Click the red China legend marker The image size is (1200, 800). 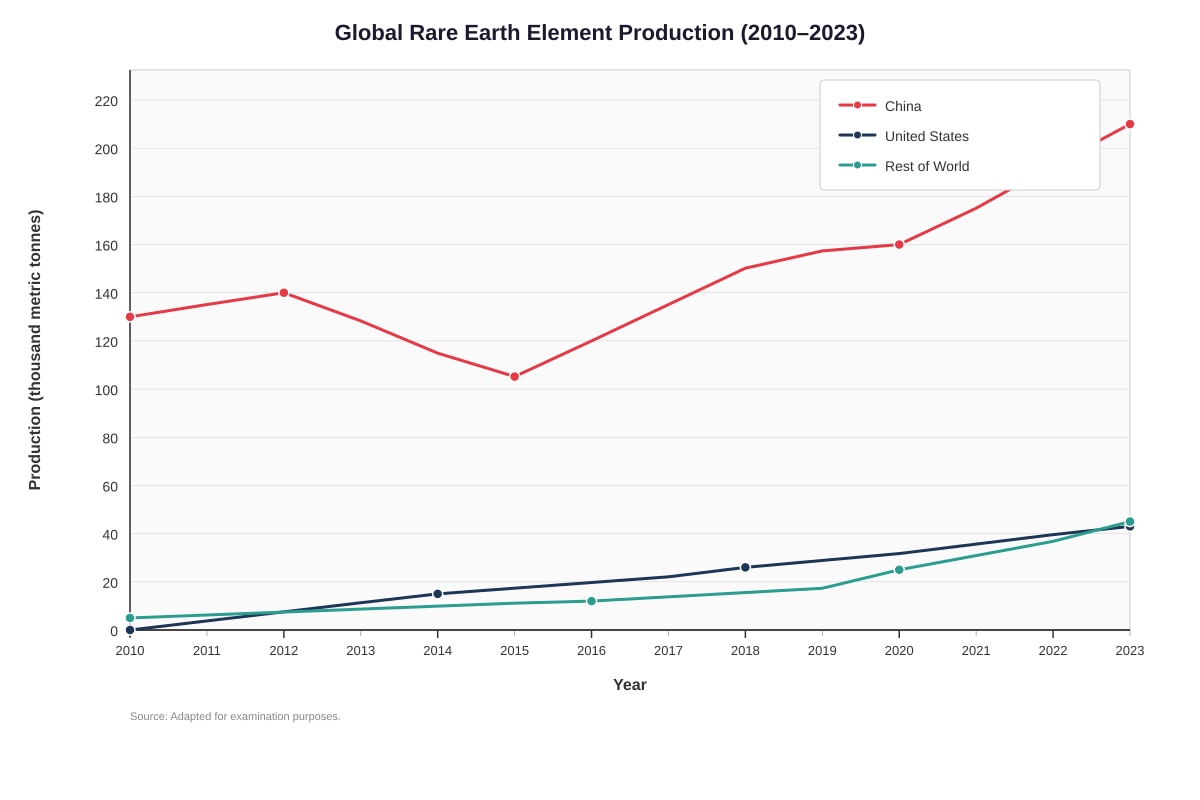pos(857,105)
